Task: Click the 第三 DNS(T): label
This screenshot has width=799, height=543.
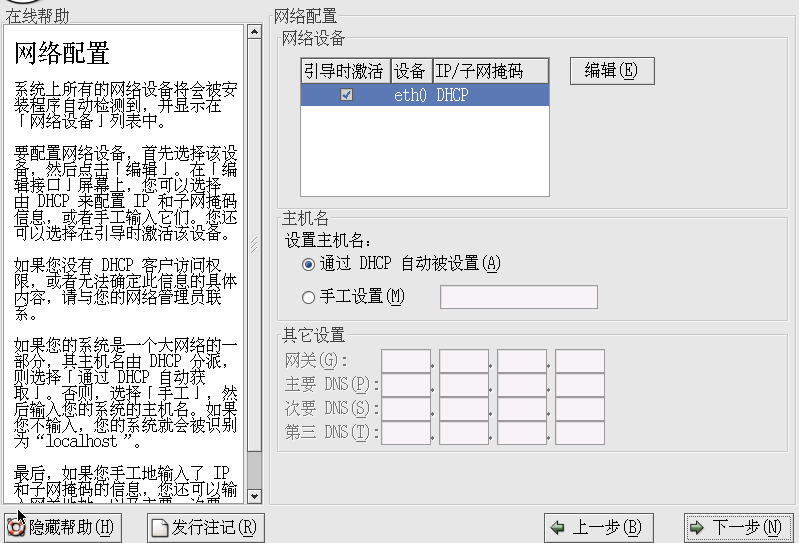Action: pyautogui.click(x=332, y=432)
